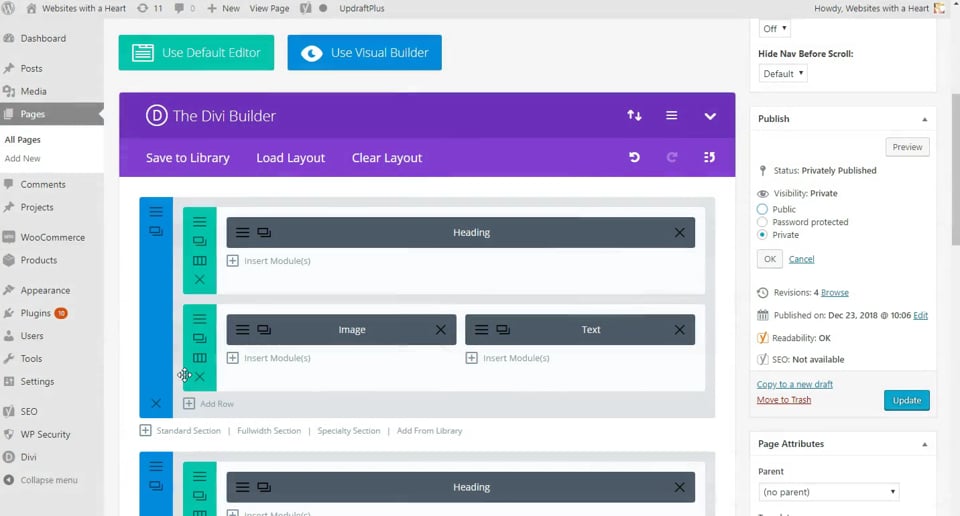Click the redo icon in Divi Builder

point(672,157)
